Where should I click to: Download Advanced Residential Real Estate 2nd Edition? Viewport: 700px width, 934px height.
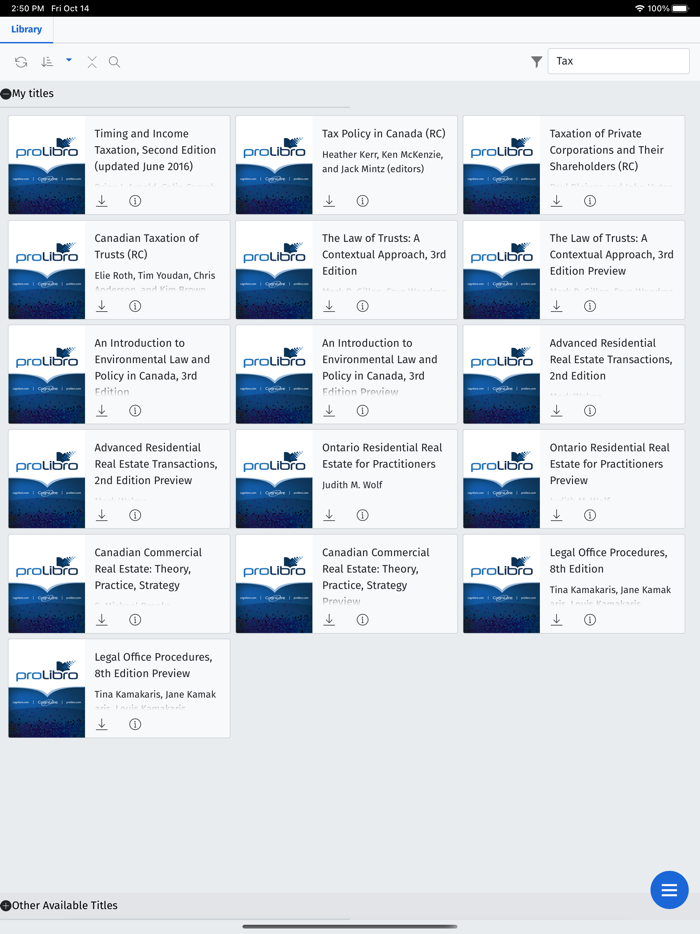[556, 410]
